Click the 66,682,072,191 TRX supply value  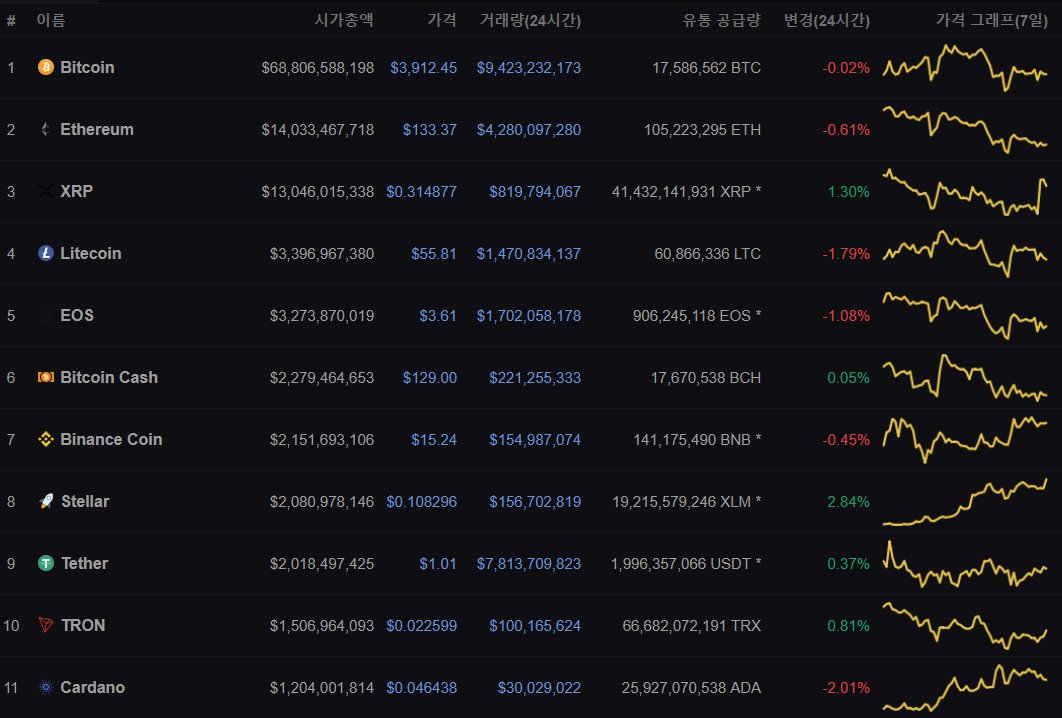pos(692,625)
